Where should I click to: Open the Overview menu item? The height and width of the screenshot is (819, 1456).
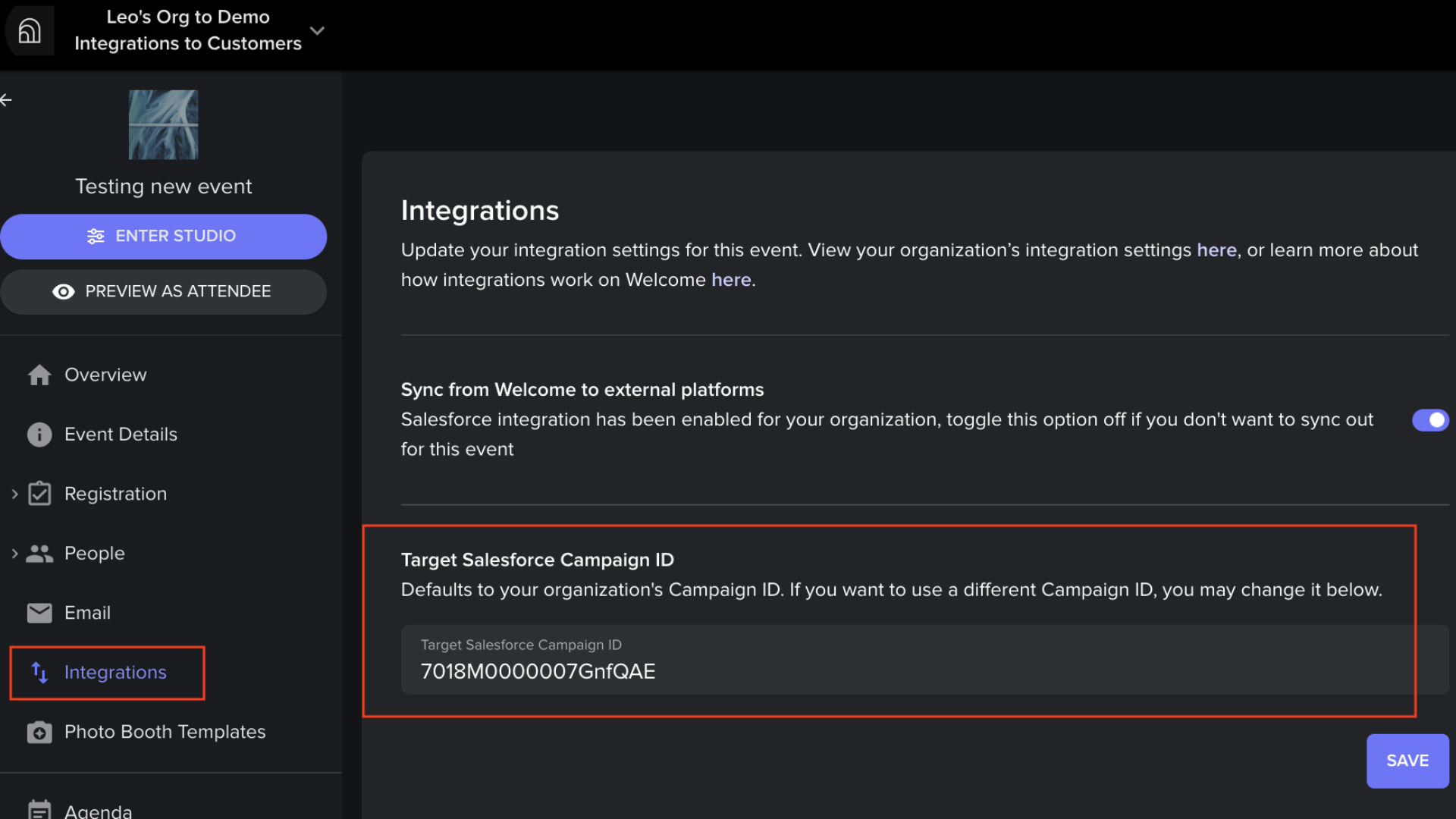[x=105, y=375]
